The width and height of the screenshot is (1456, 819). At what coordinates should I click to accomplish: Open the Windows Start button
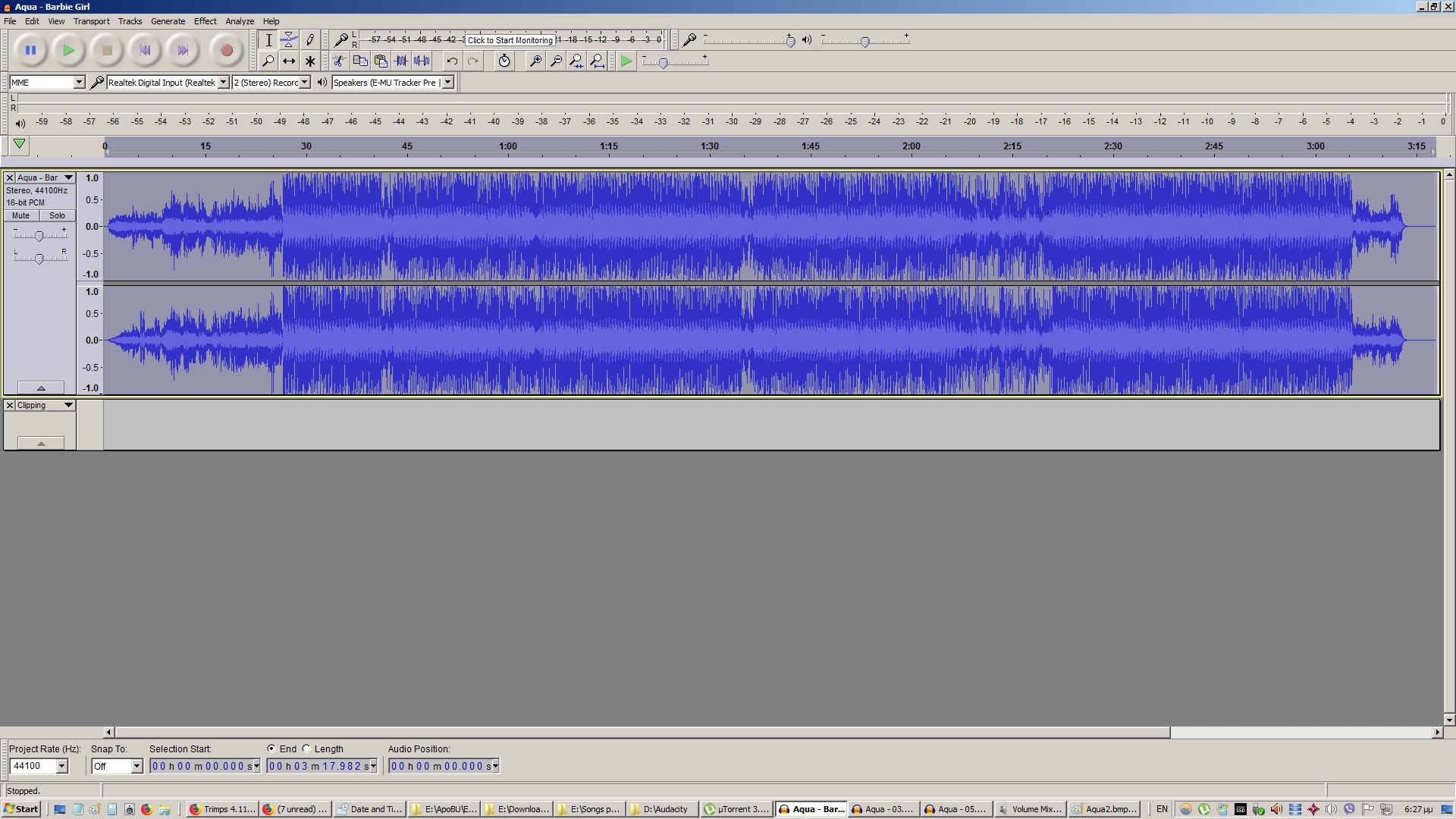20,809
